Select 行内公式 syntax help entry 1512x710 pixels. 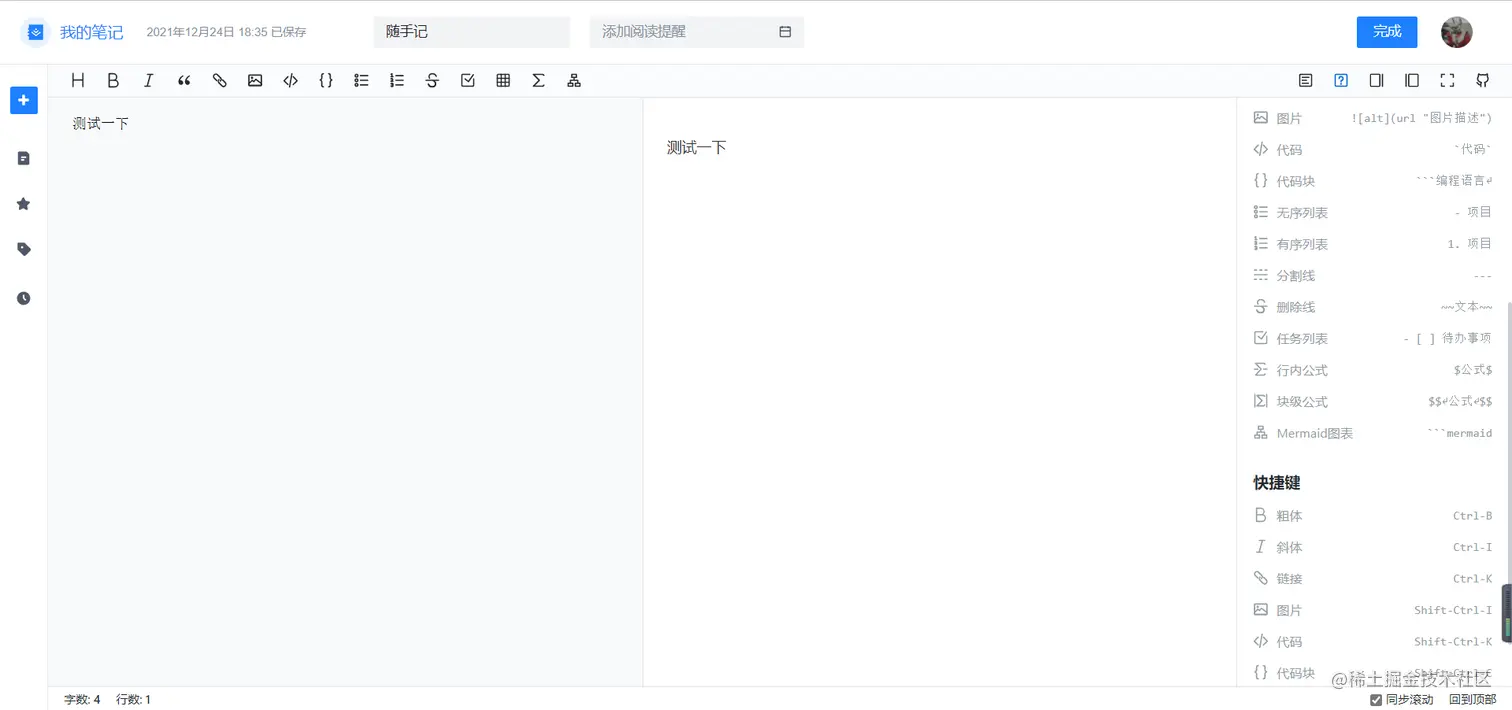coord(1372,370)
